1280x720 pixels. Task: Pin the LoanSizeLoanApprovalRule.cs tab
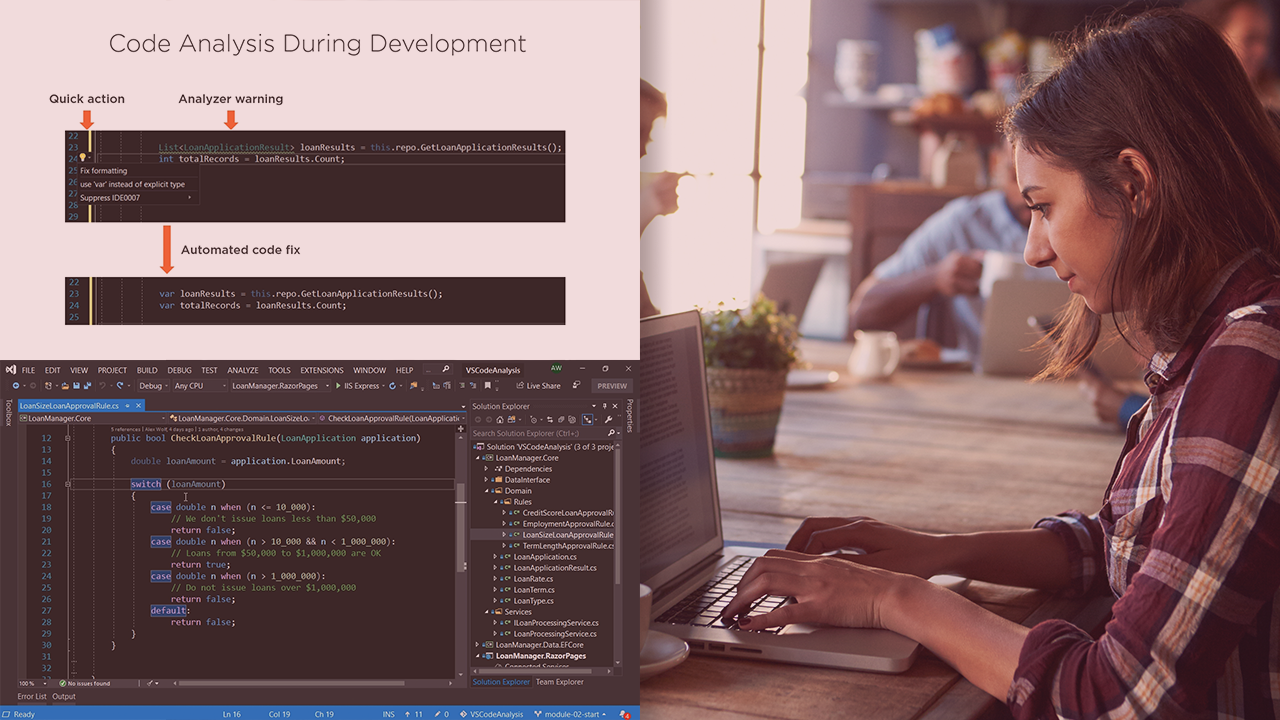[x=127, y=406]
